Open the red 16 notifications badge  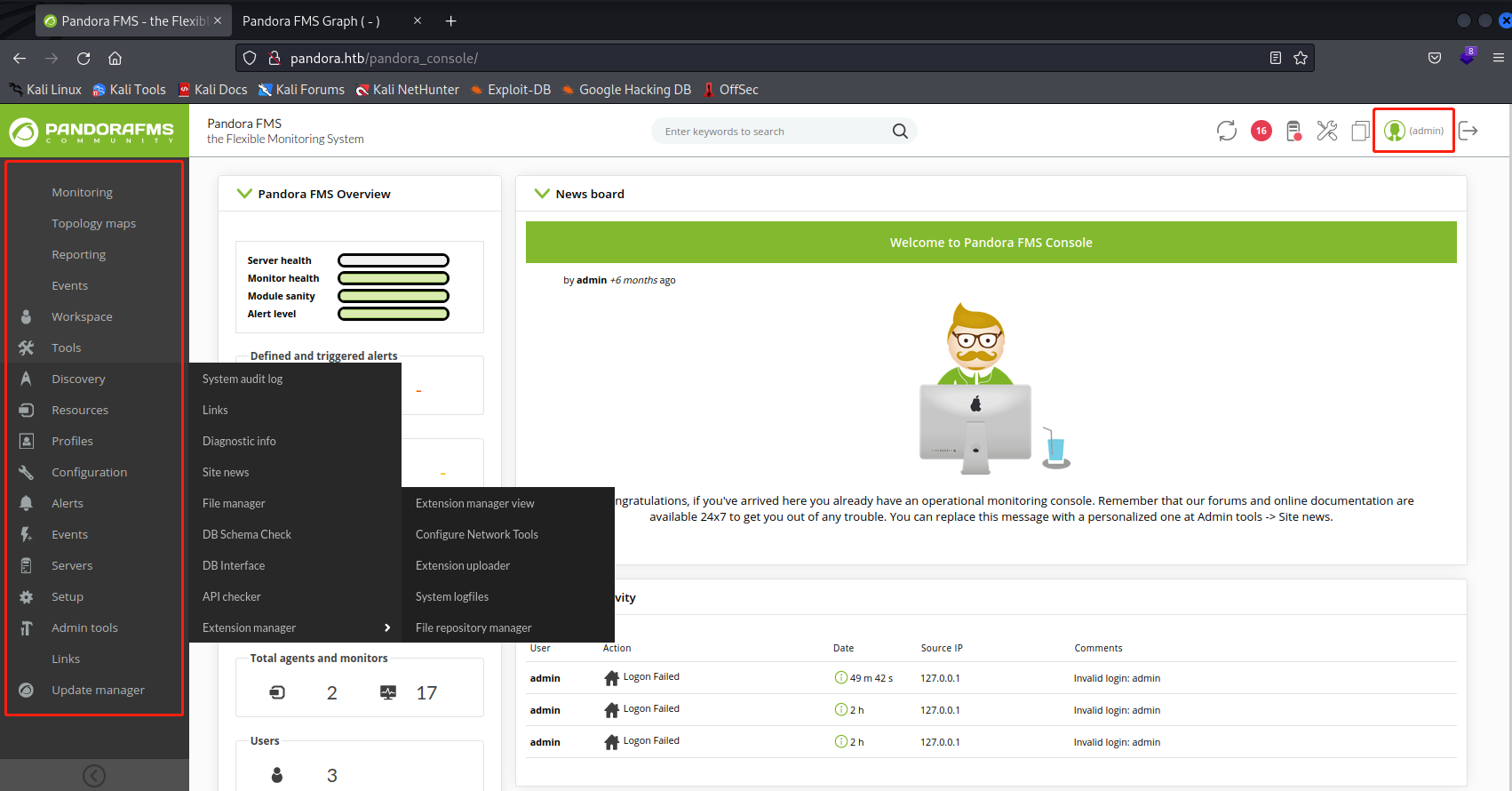pos(1261,131)
